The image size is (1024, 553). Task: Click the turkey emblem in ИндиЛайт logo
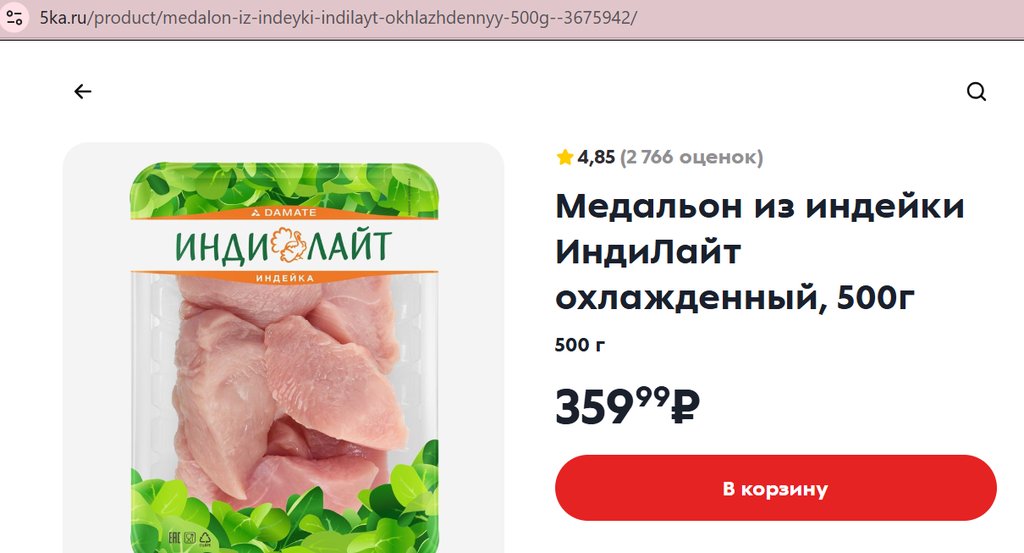[x=288, y=245]
